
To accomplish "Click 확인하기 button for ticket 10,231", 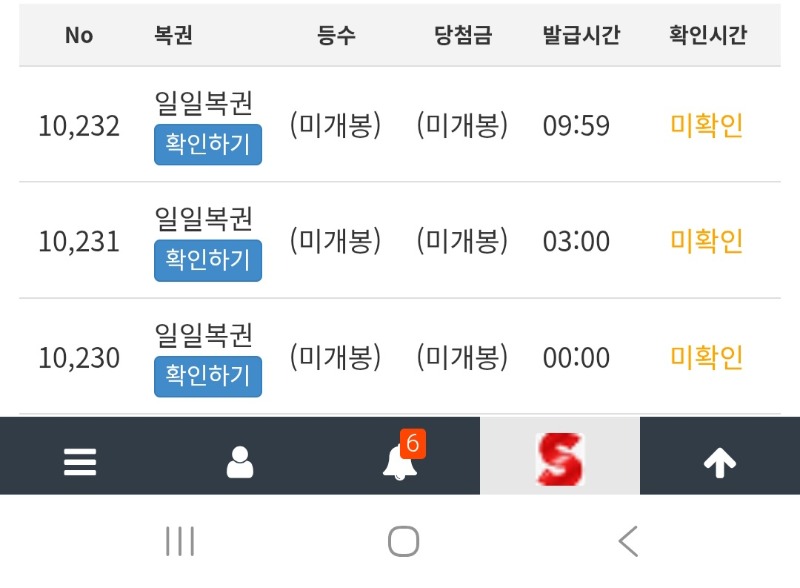I will click(x=208, y=260).
